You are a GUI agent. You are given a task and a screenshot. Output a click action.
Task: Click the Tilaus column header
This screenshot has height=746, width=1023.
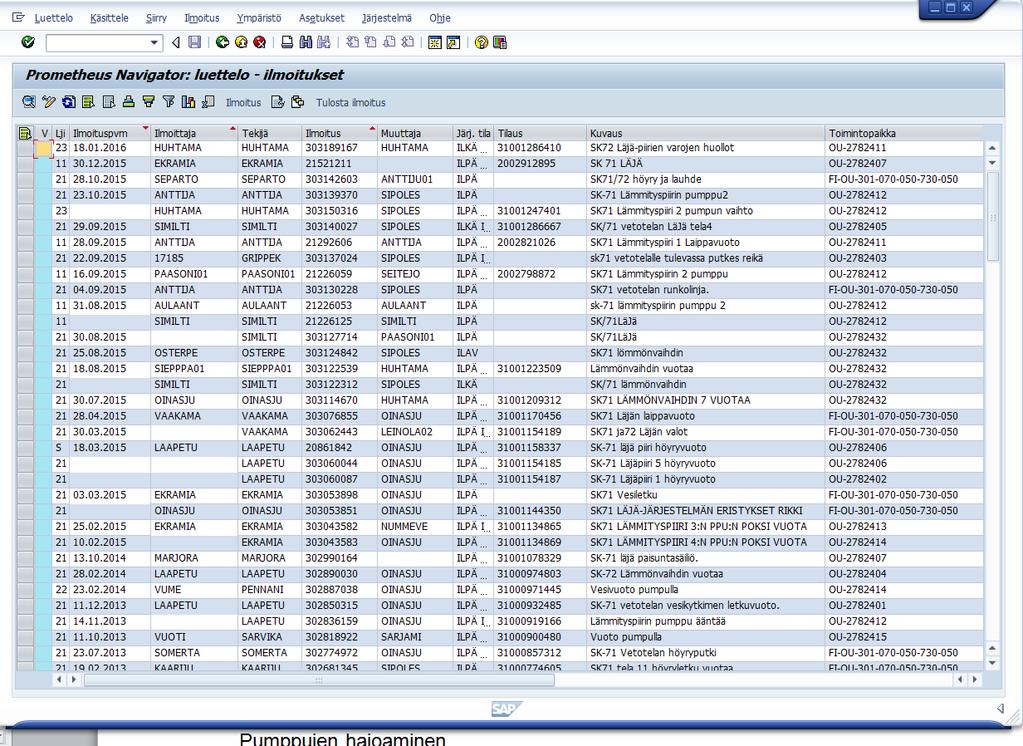pyautogui.click(x=540, y=133)
